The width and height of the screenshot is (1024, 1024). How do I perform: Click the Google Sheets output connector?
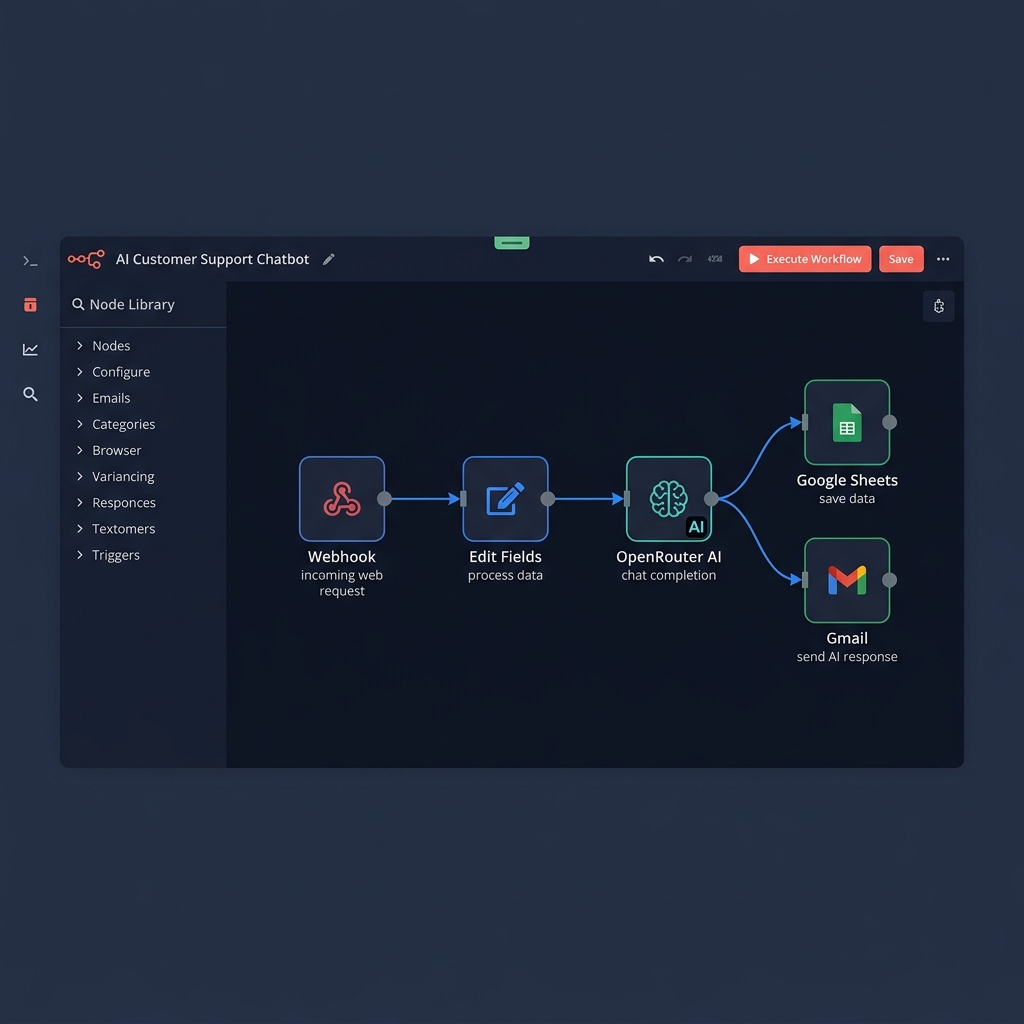[x=889, y=423]
